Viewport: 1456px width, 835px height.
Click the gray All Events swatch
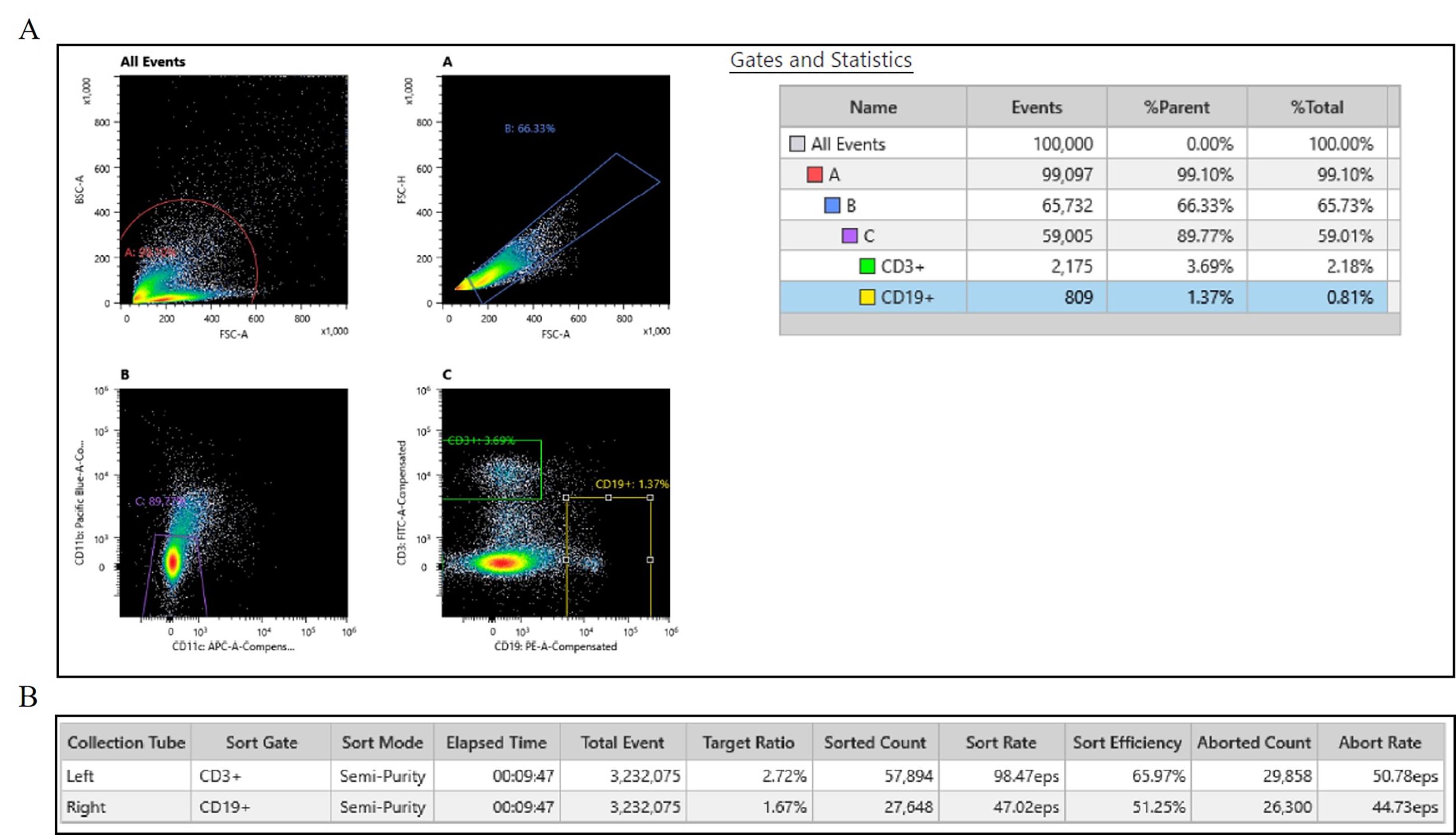click(x=797, y=144)
